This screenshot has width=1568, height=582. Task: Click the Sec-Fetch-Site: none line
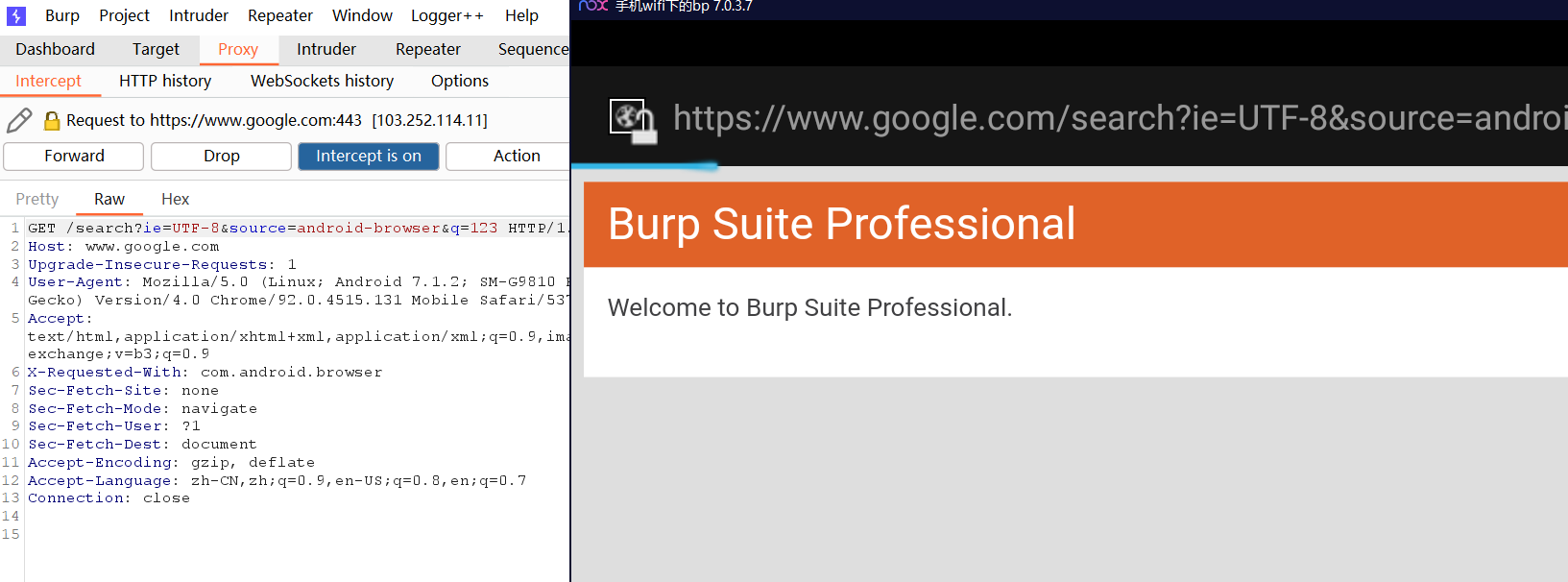tap(124, 391)
